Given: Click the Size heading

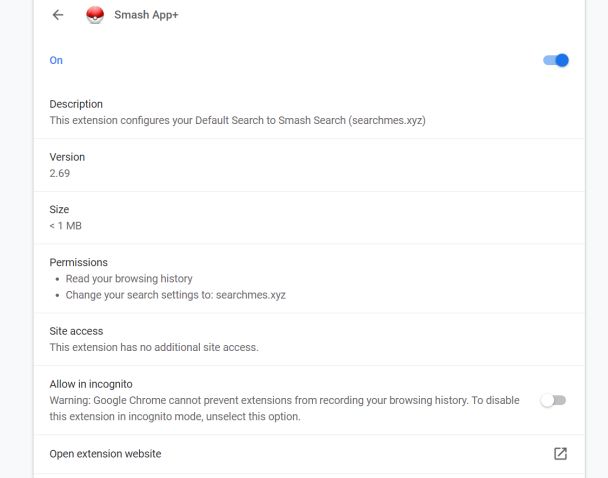Looking at the screenshot, I should pyautogui.click(x=59, y=210).
